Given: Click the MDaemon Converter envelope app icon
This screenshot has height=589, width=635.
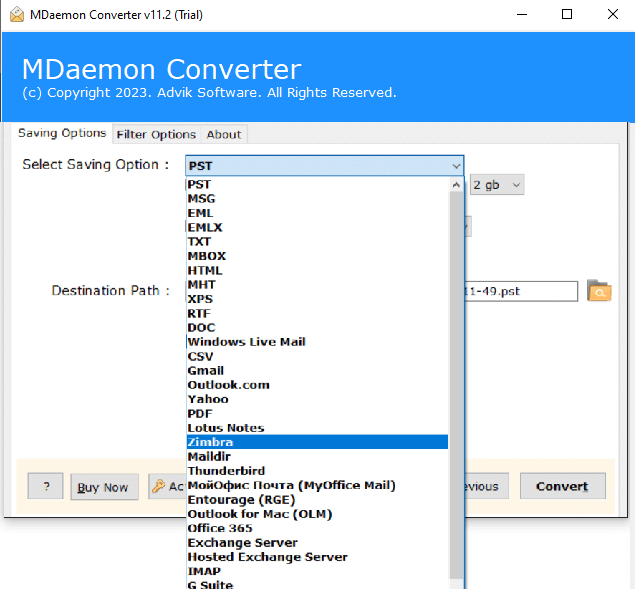Looking at the screenshot, I should click(x=17, y=15).
